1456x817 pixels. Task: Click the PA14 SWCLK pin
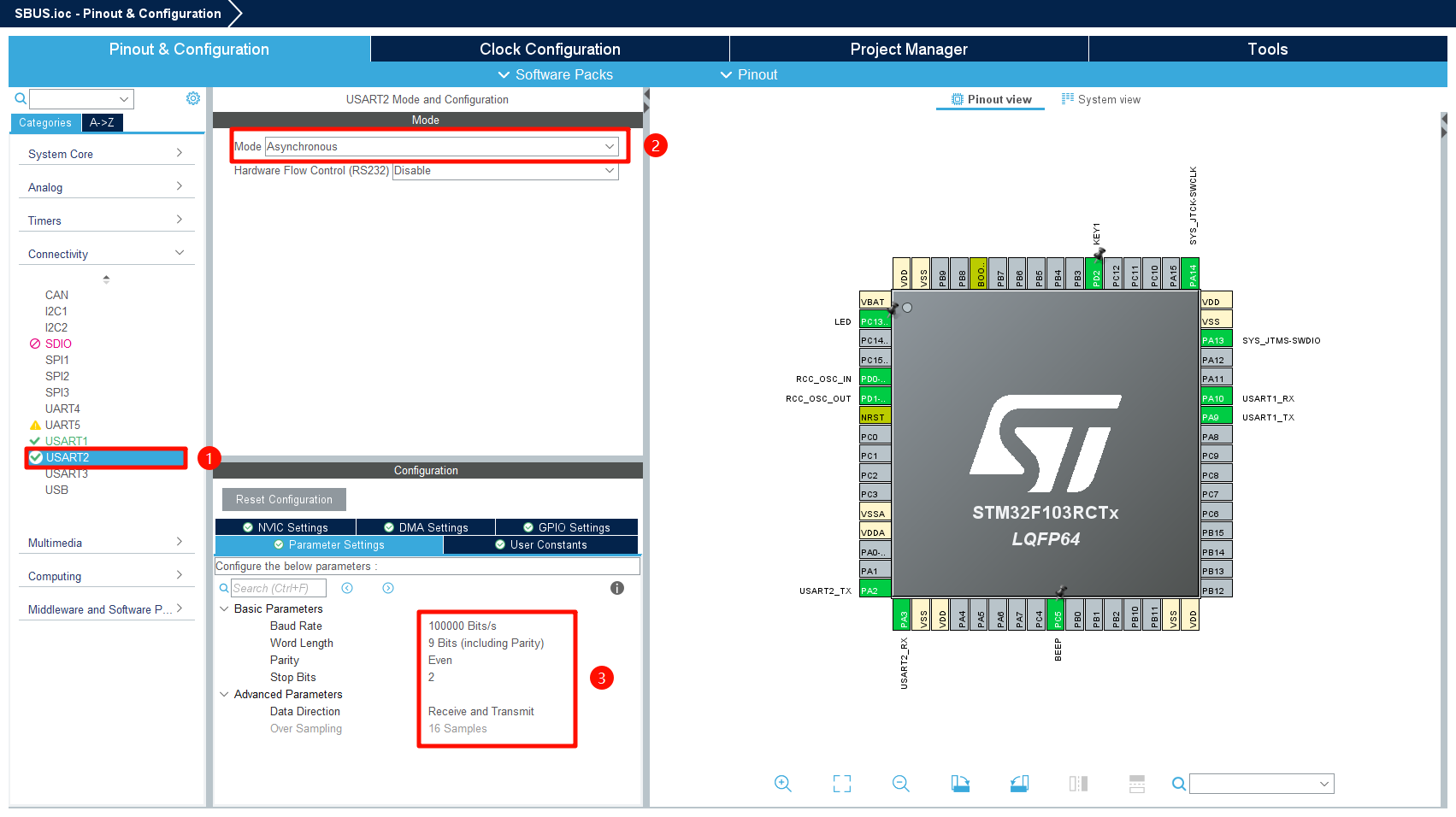pos(1190,273)
